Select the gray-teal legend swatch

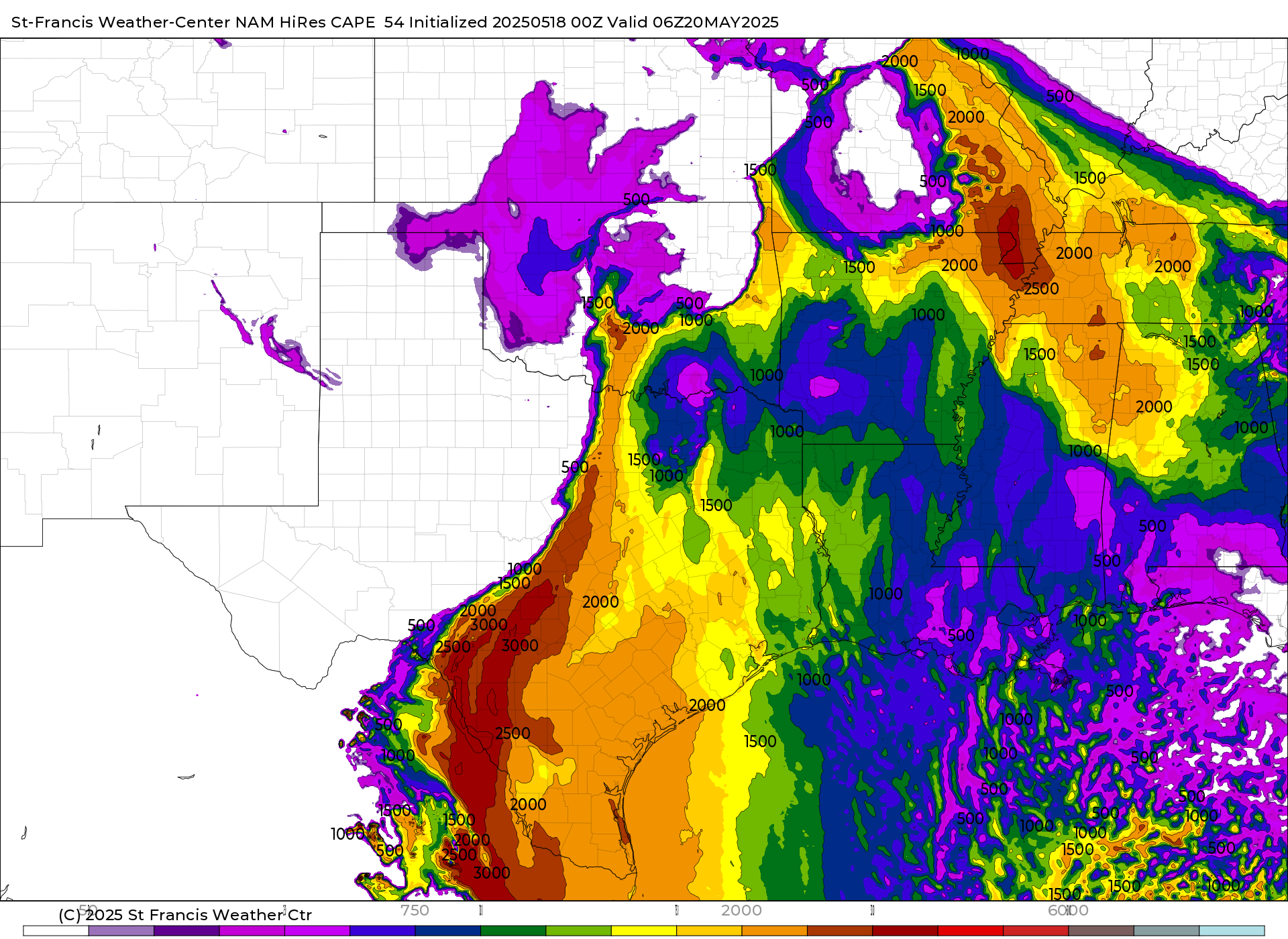[x=1167, y=931]
